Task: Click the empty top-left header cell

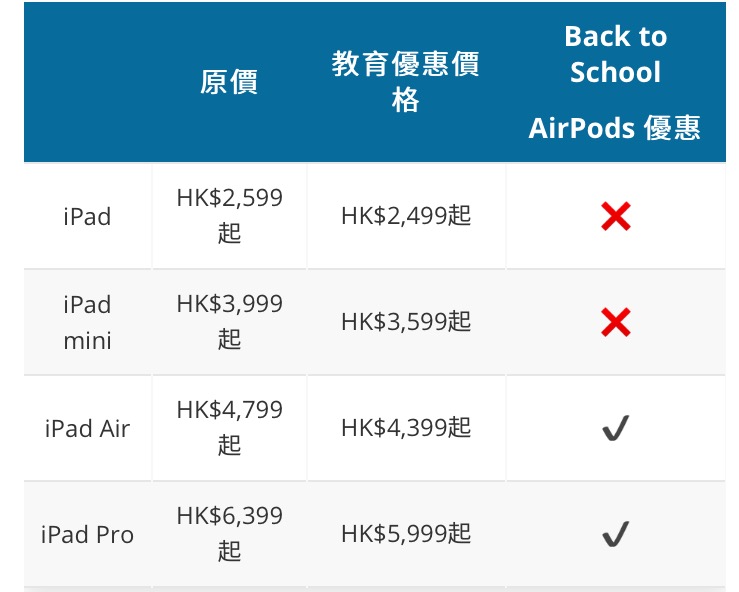Action: pyautogui.click(x=88, y=82)
